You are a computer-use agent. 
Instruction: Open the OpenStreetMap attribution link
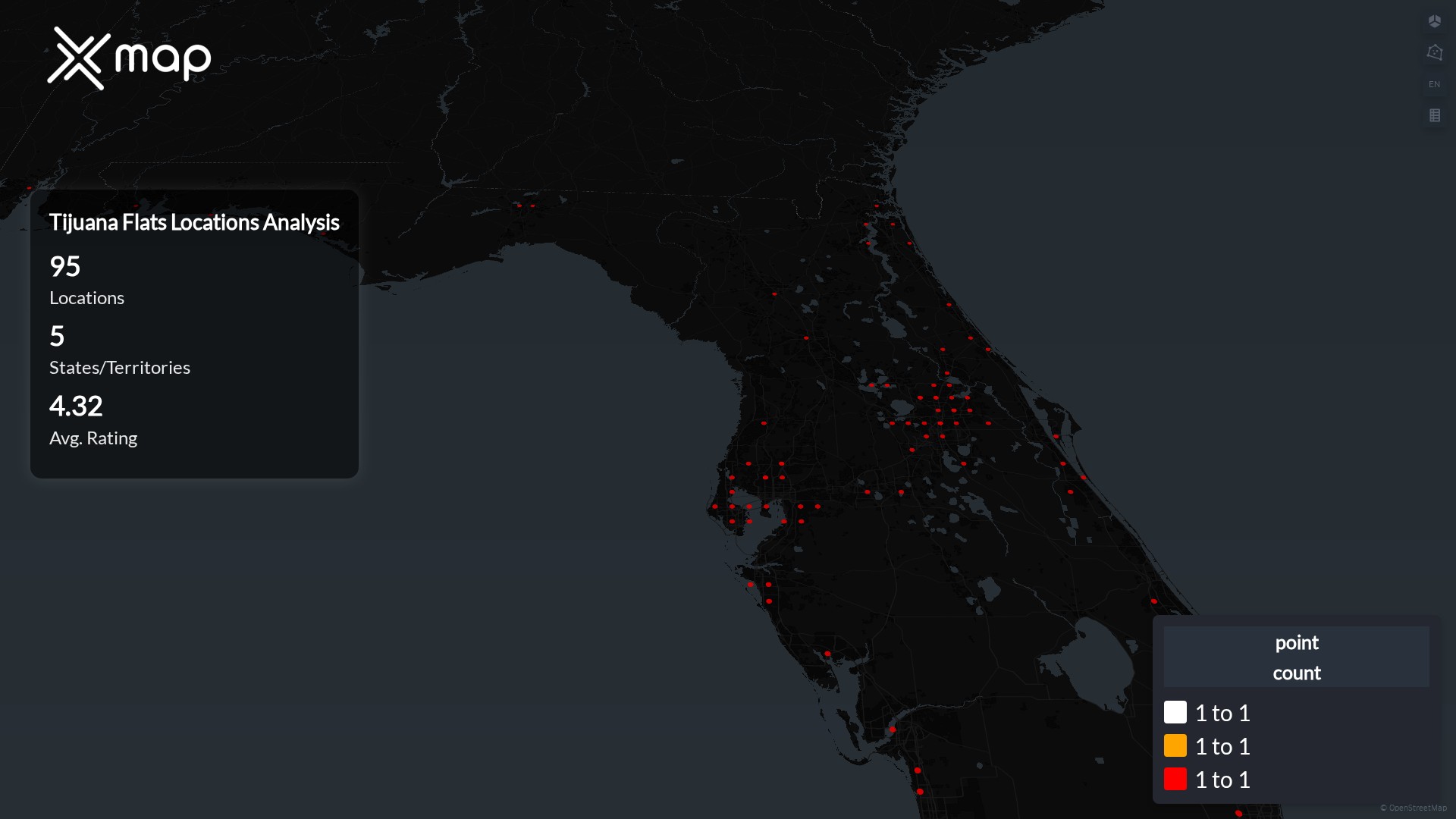click(x=1417, y=808)
